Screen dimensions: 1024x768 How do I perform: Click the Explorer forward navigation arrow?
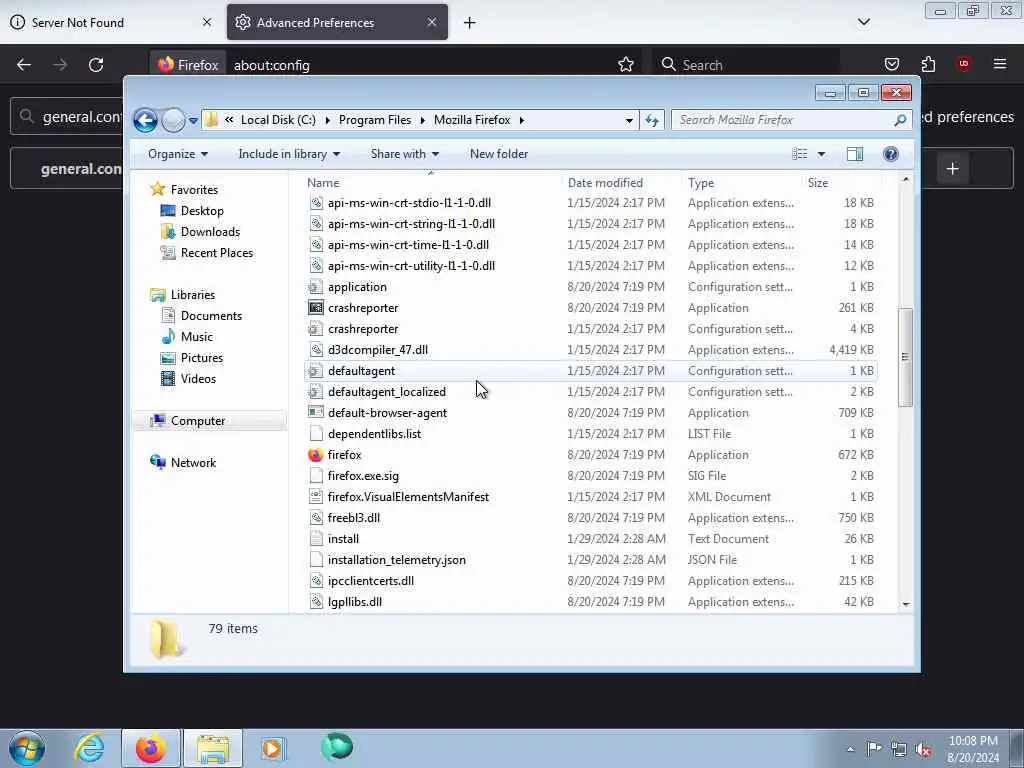pos(173,120)
